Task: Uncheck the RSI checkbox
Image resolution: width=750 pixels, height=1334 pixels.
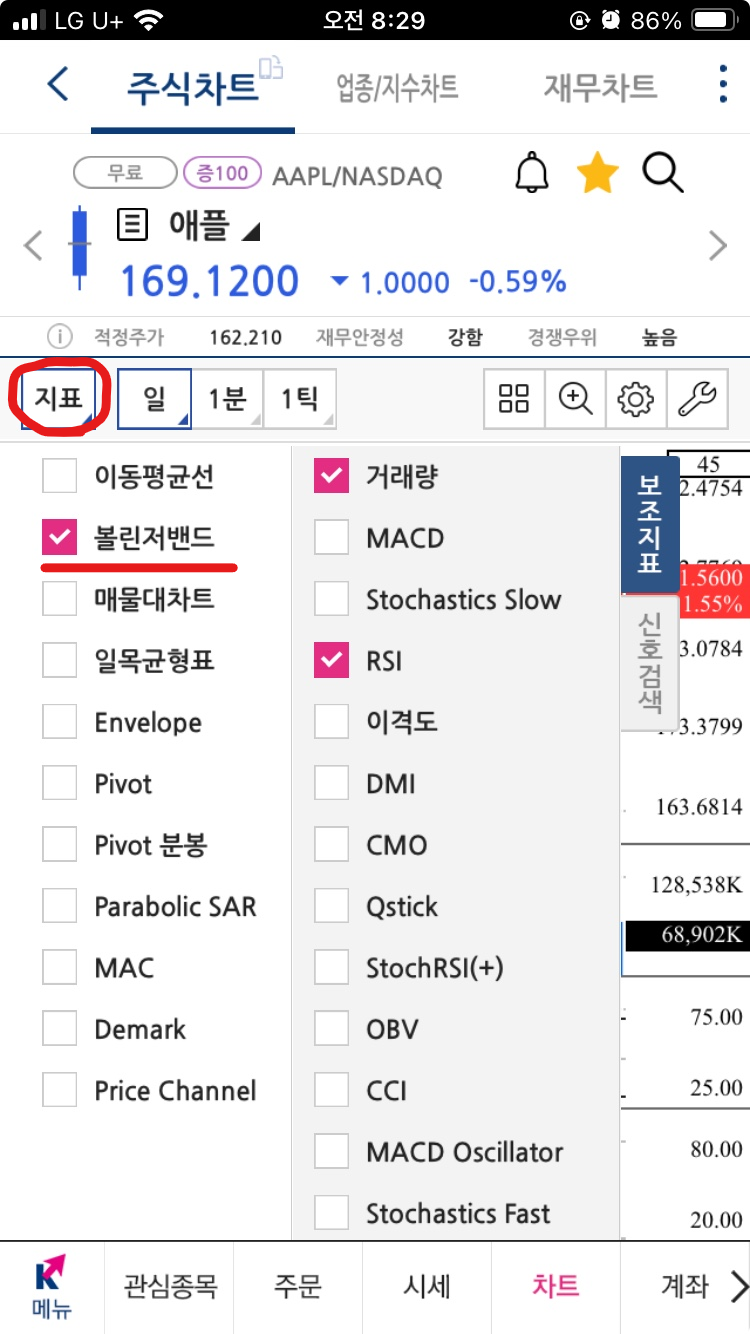Action: click(332, 661)
